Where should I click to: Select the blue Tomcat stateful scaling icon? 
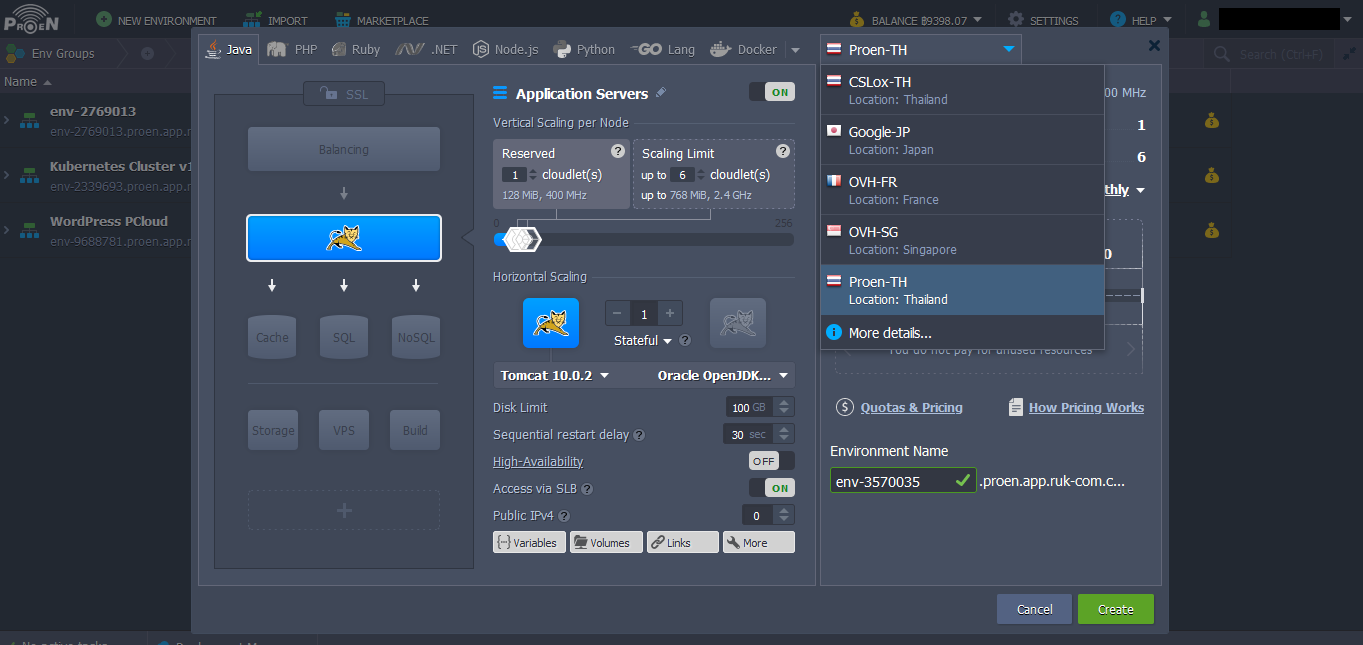coord(551,323)
